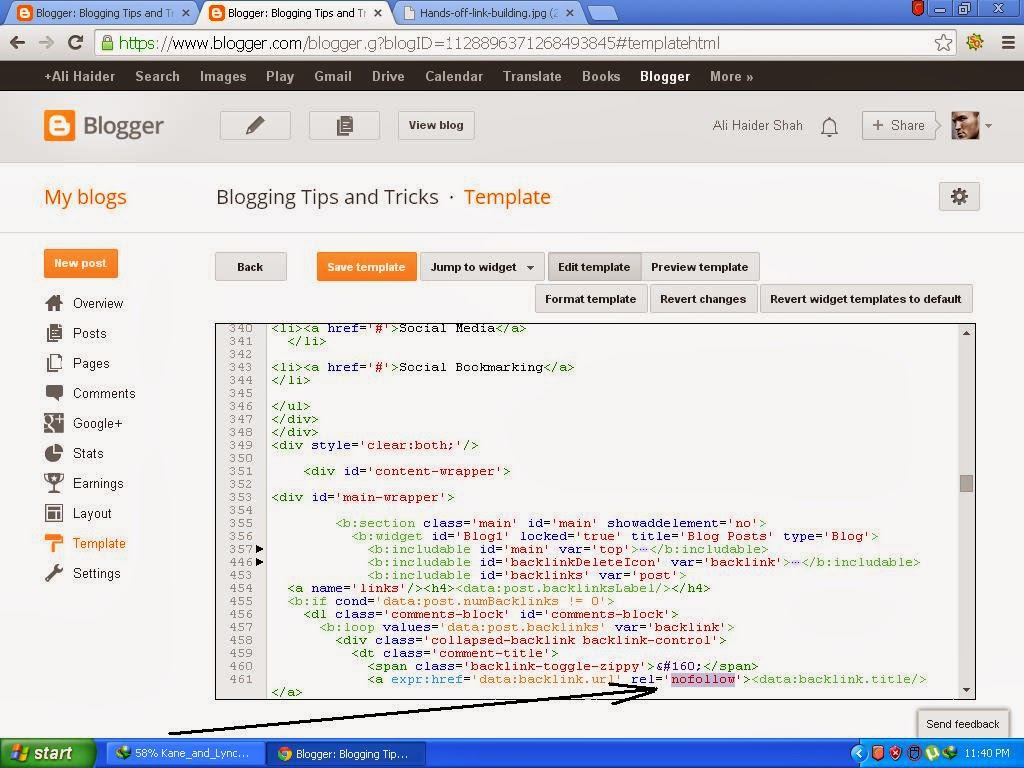Viewport: 1024px width, 768px height.
Task: Switch to Edit template
Action: 594,266
